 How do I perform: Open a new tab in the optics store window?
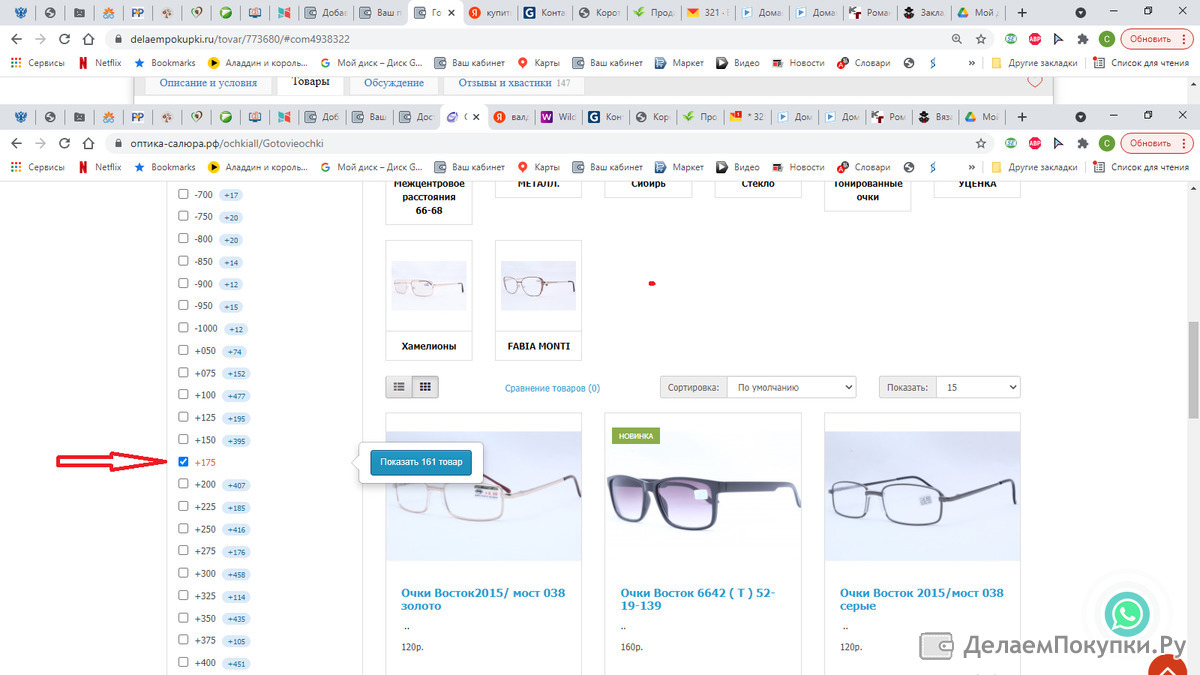(x=1021, y=117)
